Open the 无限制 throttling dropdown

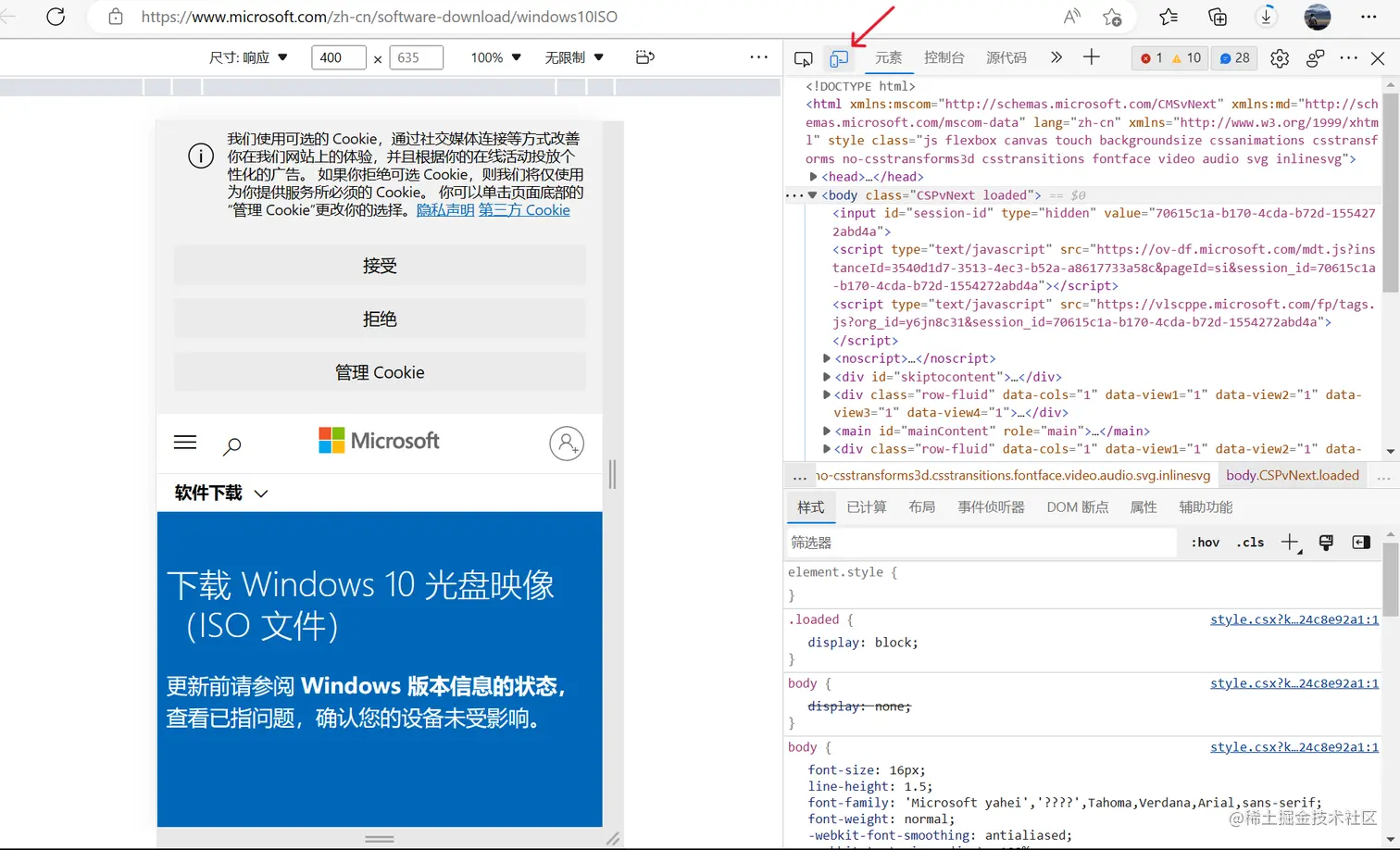pyautogui.click(x=574, y=57)
